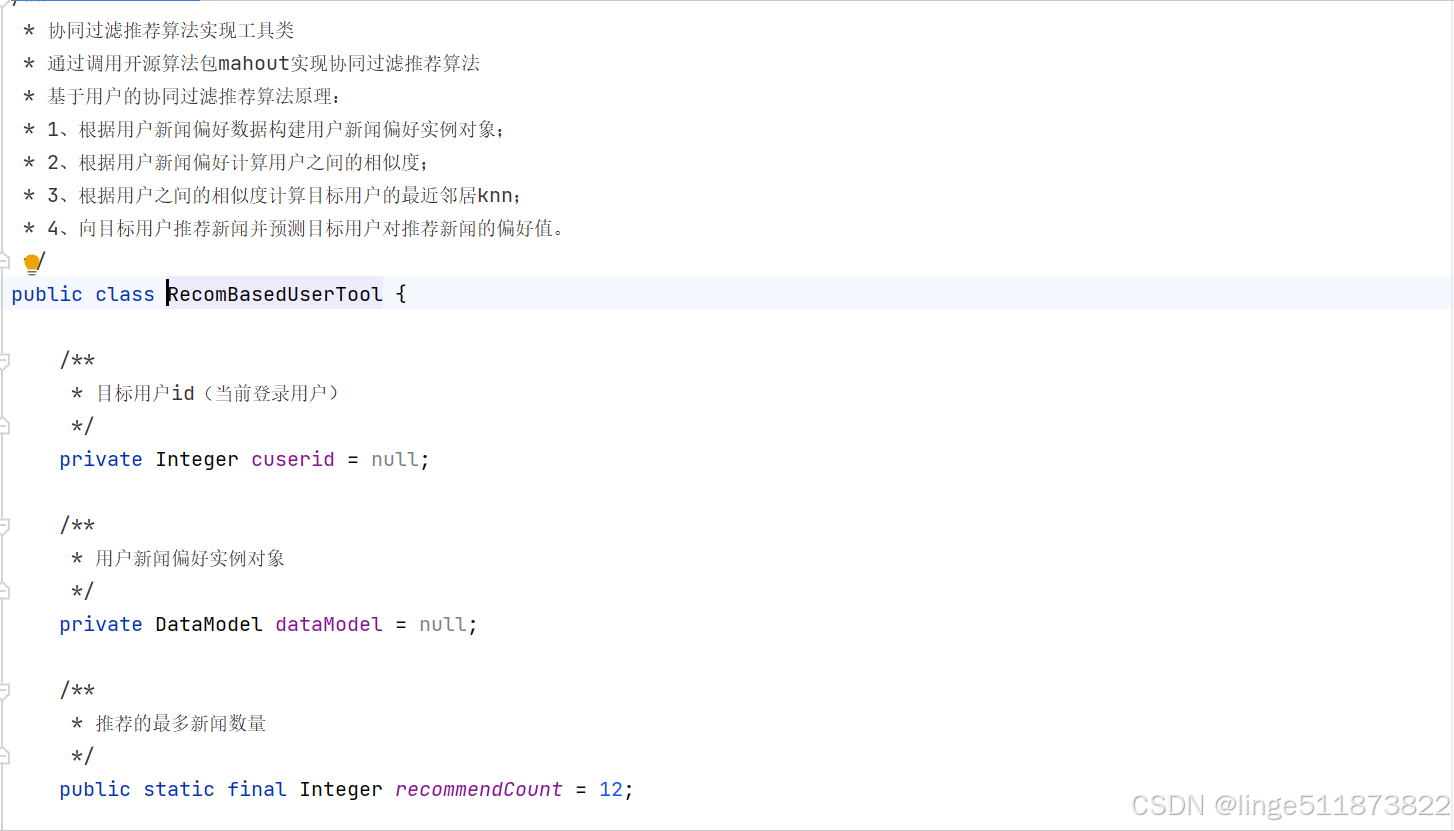This screenshot has width=1454, height=831.
Task: Click the 'DataModel' type name
Action: (209, 624)
